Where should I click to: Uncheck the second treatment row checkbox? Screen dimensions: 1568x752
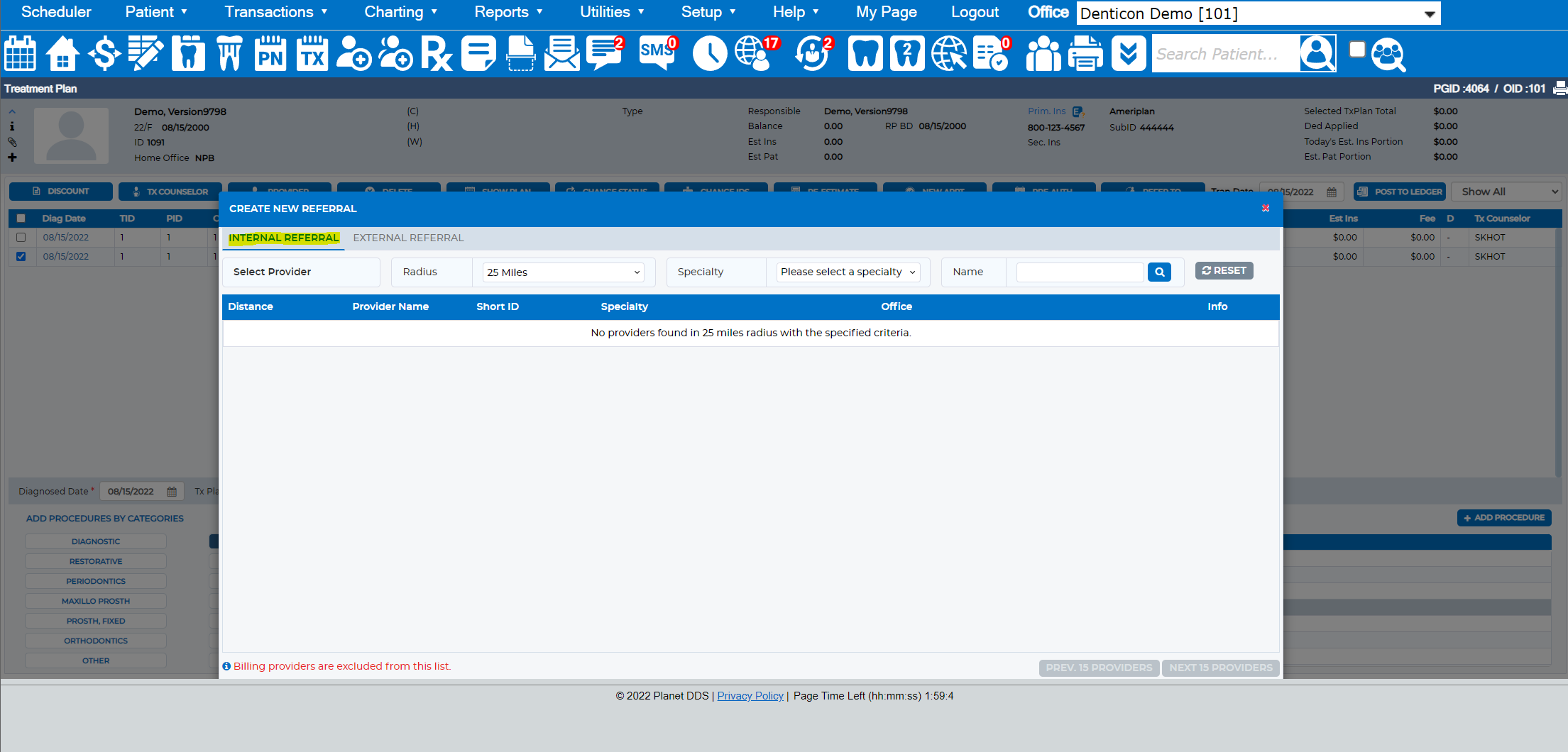[21, 257]
